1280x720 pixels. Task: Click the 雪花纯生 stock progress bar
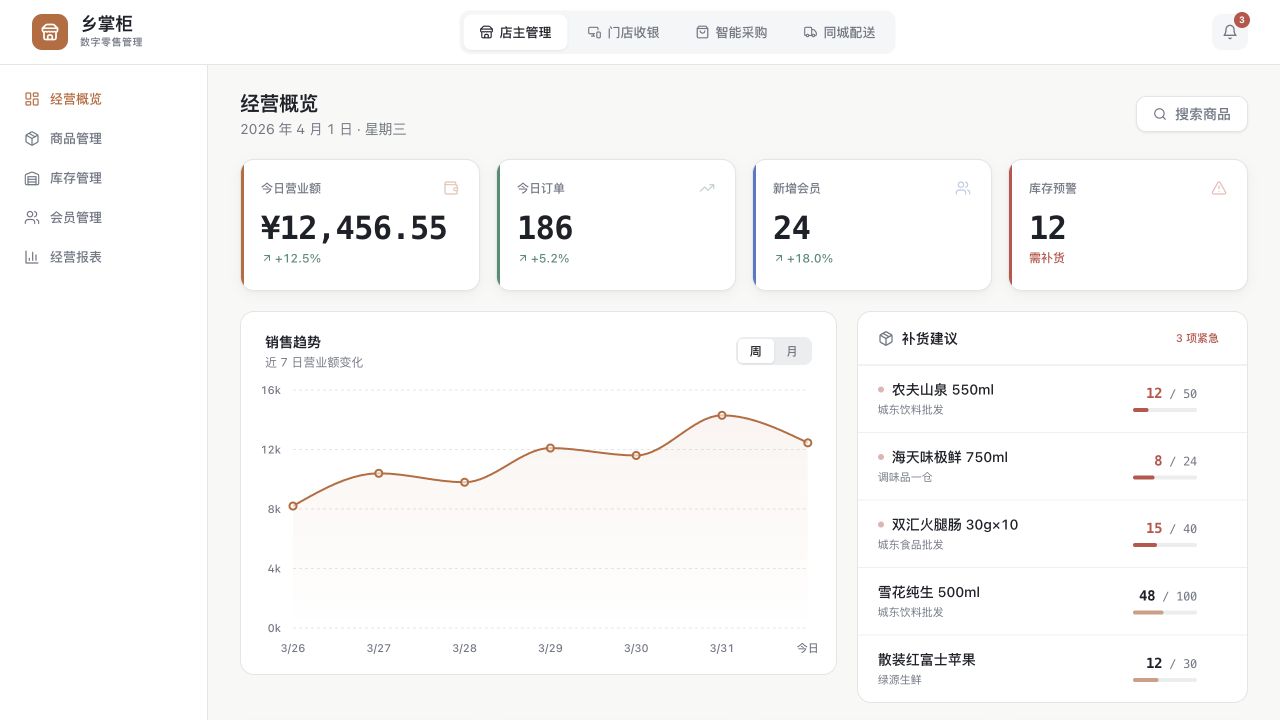click(x=1165, y=612)
